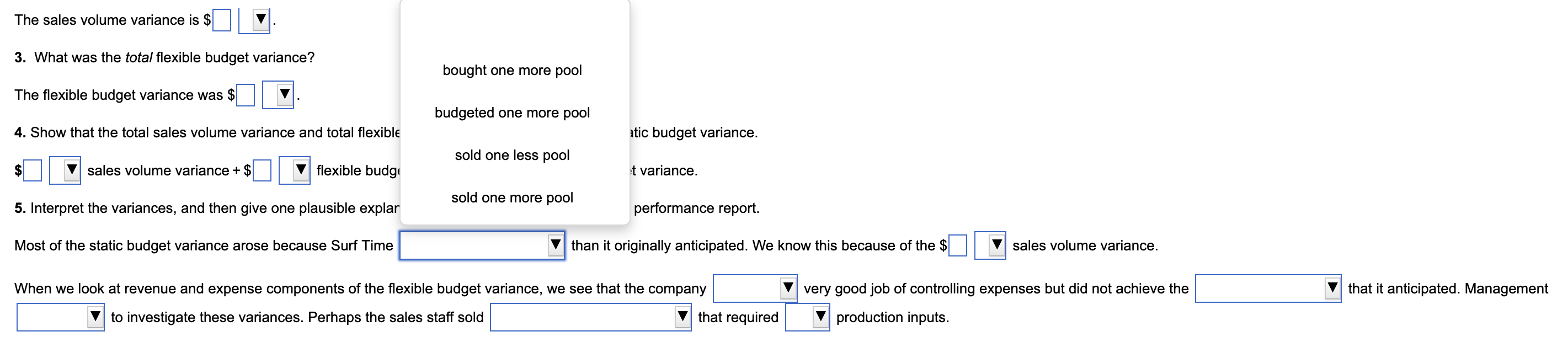Open the dropdown after "flexible budge" amount box
The width and height of the screenshot is (1568, 353).
[x=299, y=170]
